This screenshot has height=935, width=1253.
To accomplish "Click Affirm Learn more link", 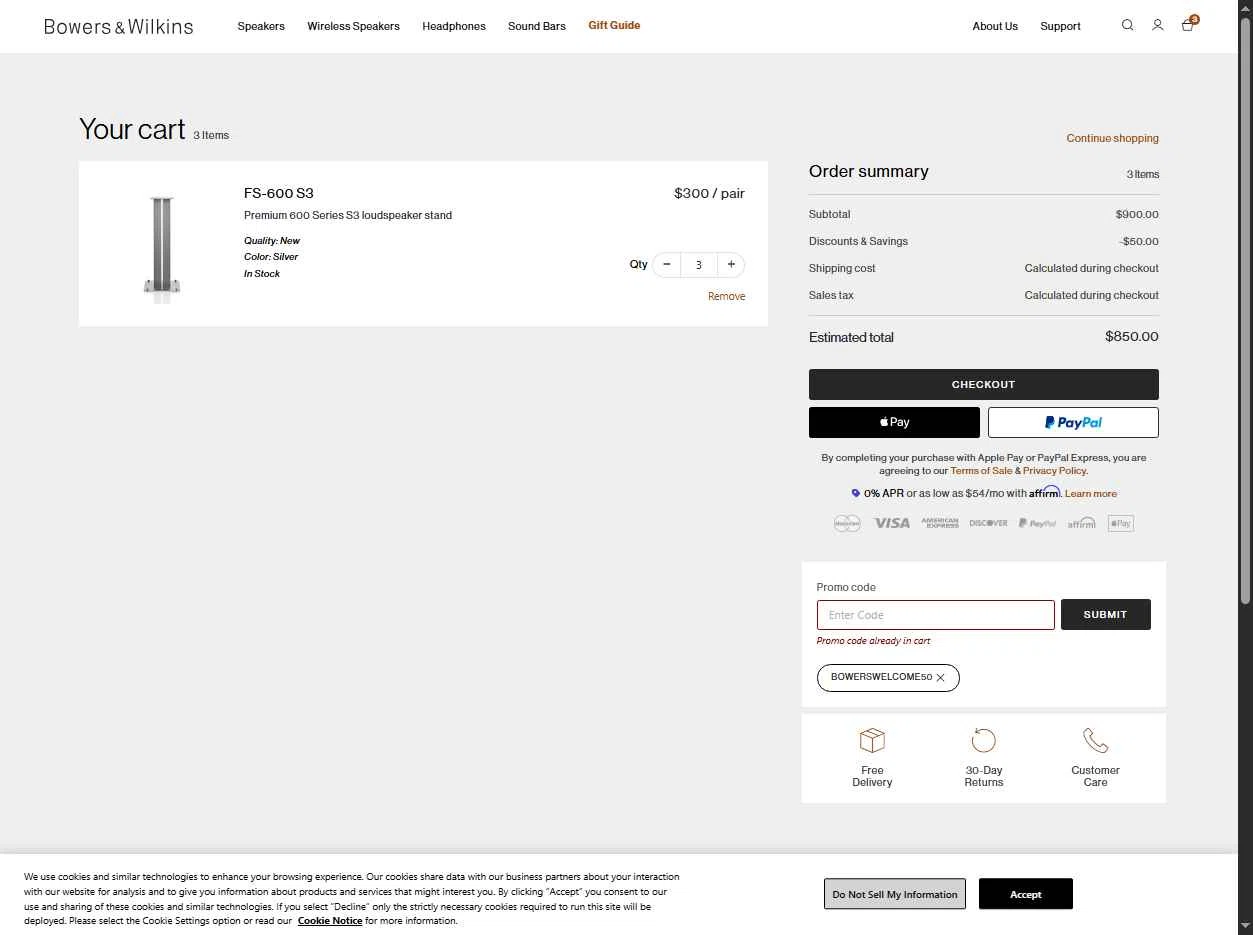I will tap(1091, 494).
